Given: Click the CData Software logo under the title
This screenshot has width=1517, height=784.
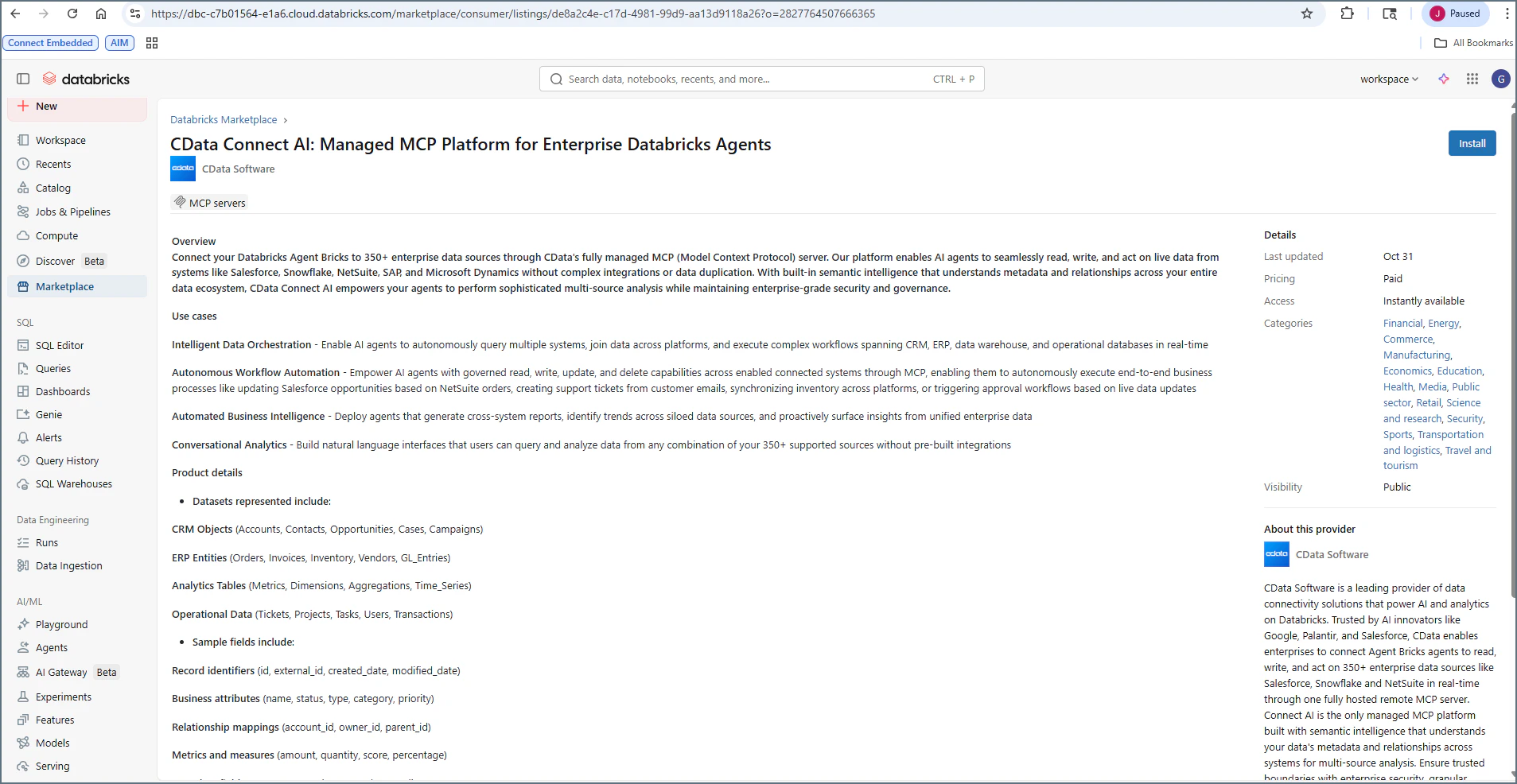Looking at the screenshot, I should coord(183,169).
